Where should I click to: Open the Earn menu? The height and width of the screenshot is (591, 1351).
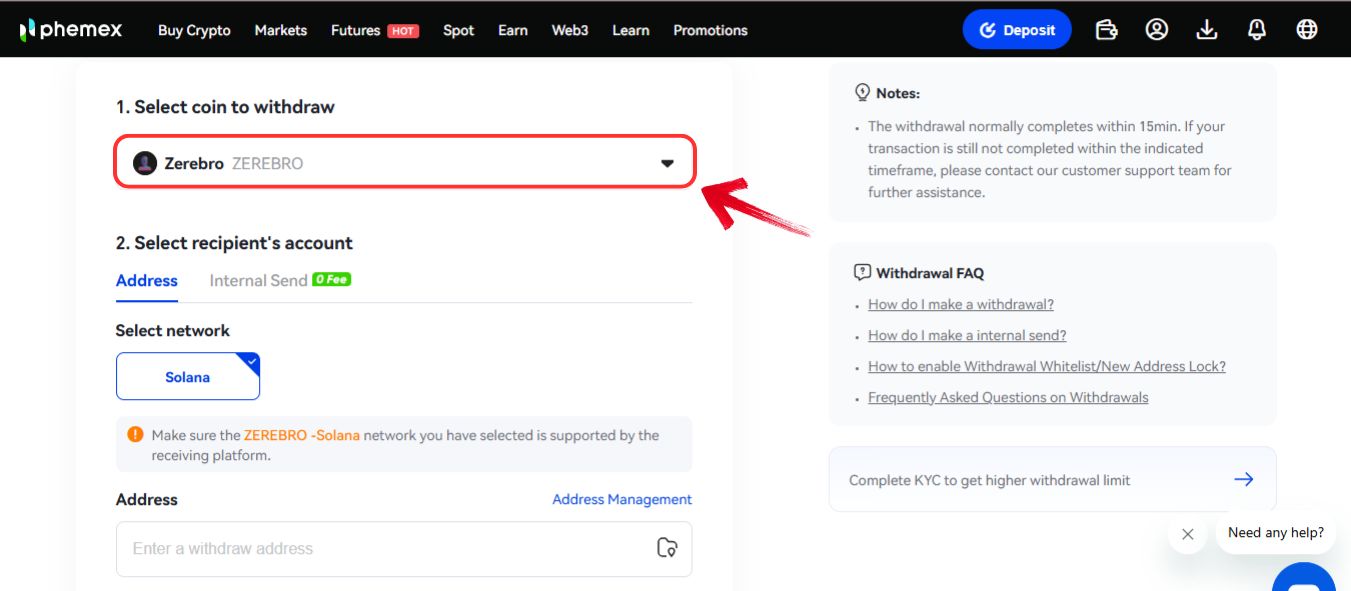513,30
